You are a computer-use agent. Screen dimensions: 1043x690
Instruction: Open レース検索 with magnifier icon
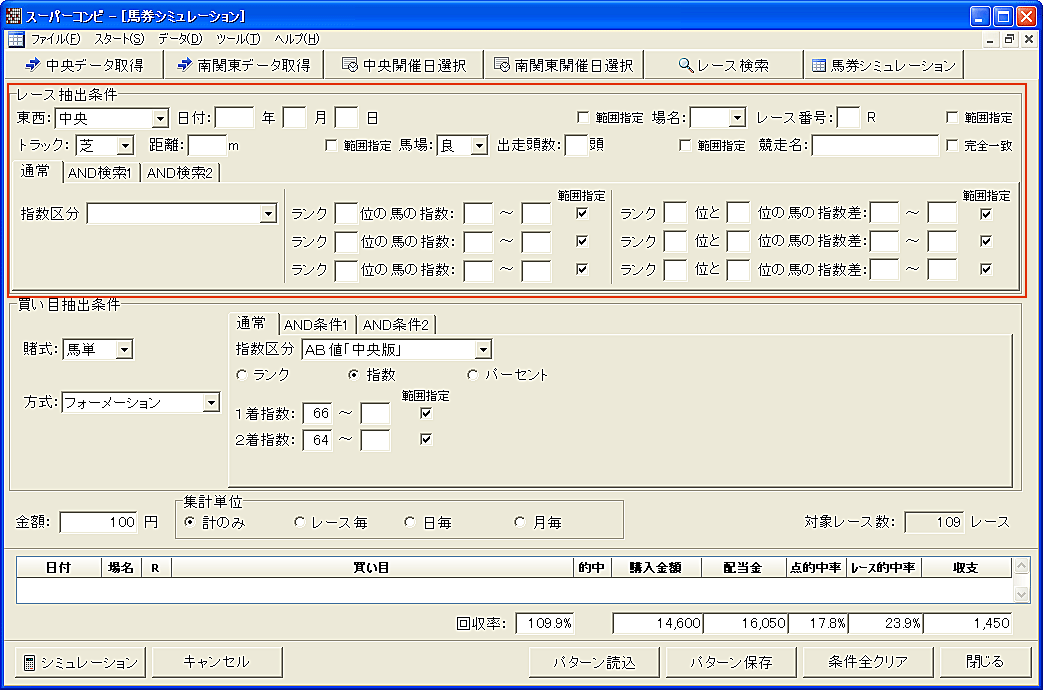click(723, 65)
